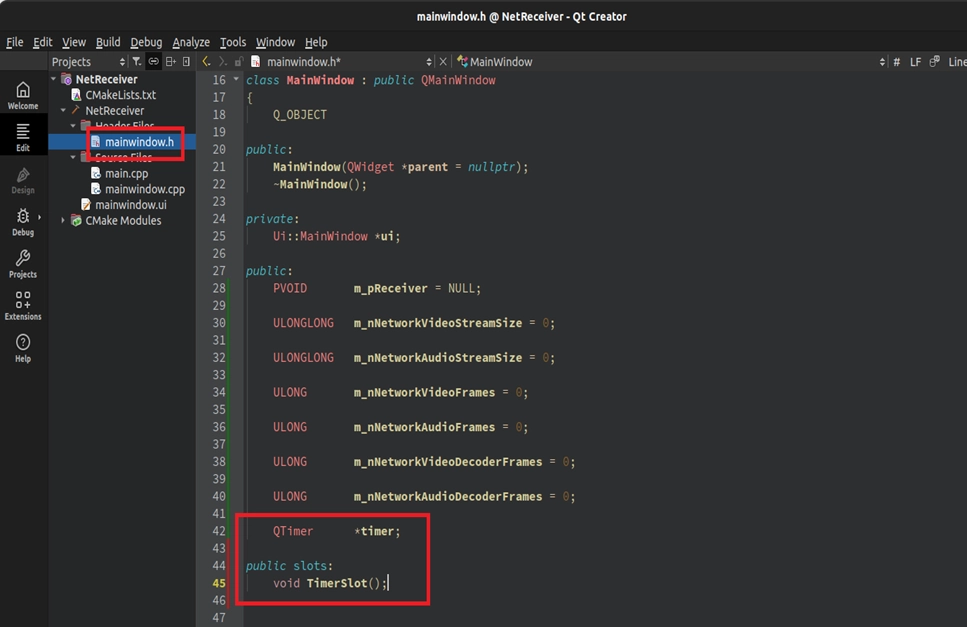
Task: Collapse the Source Files folder
Action: pyautogui.click(x=73, y=157)
